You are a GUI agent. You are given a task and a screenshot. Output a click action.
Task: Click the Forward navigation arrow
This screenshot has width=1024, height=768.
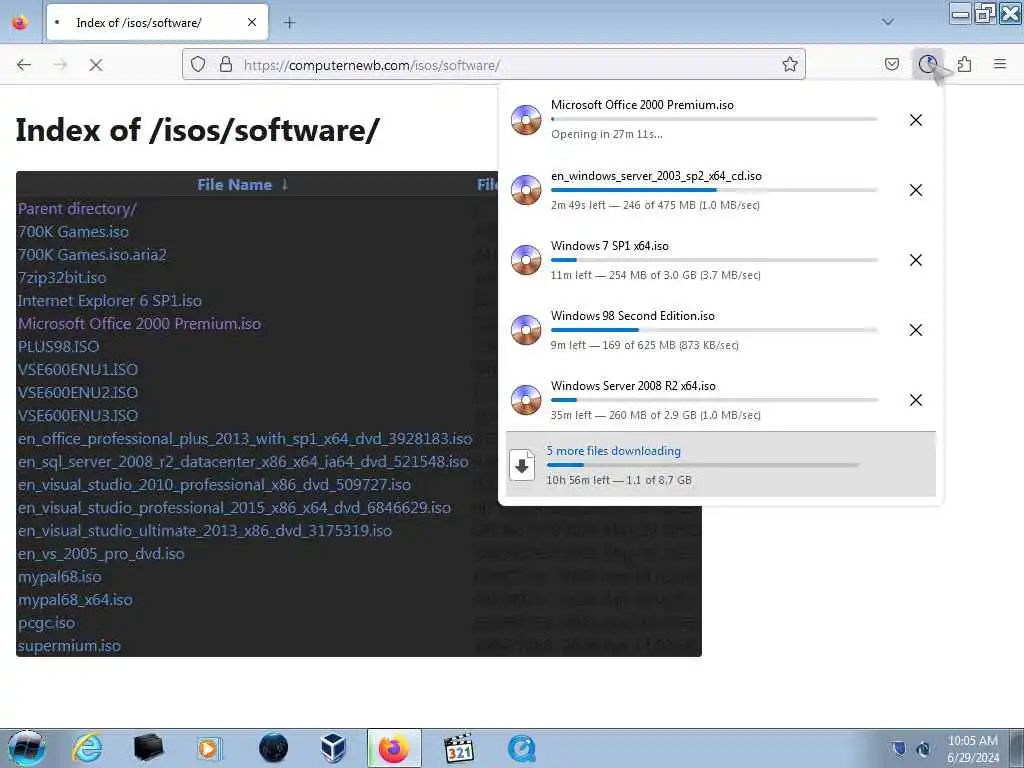coord(60,65)
